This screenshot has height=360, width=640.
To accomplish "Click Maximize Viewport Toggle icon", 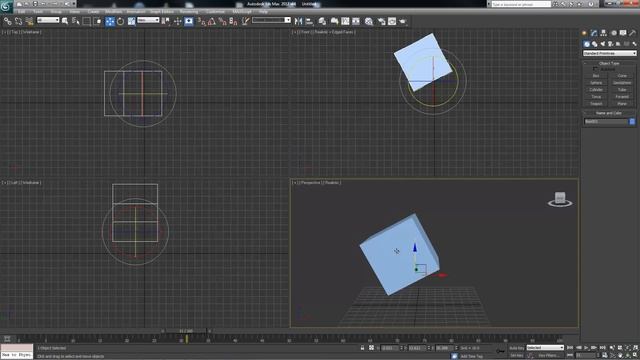I will tap(636, 356).
